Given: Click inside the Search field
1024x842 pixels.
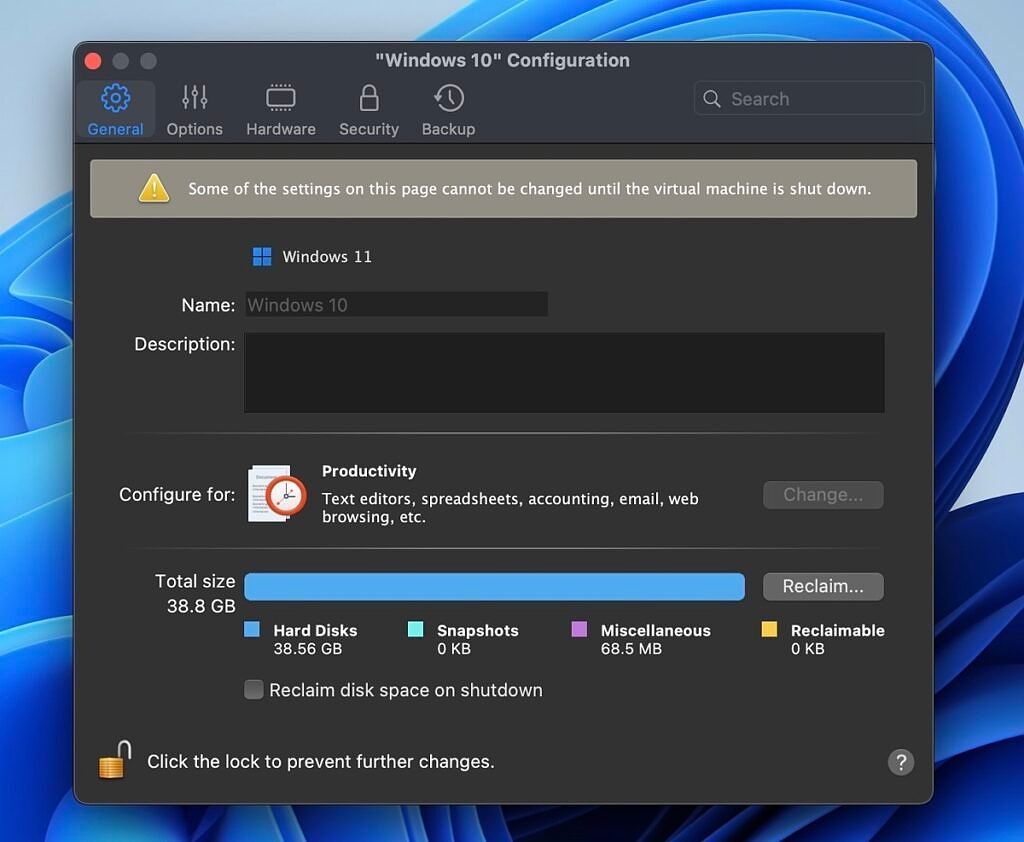Looking at the screenshot, I should (808, 98).
